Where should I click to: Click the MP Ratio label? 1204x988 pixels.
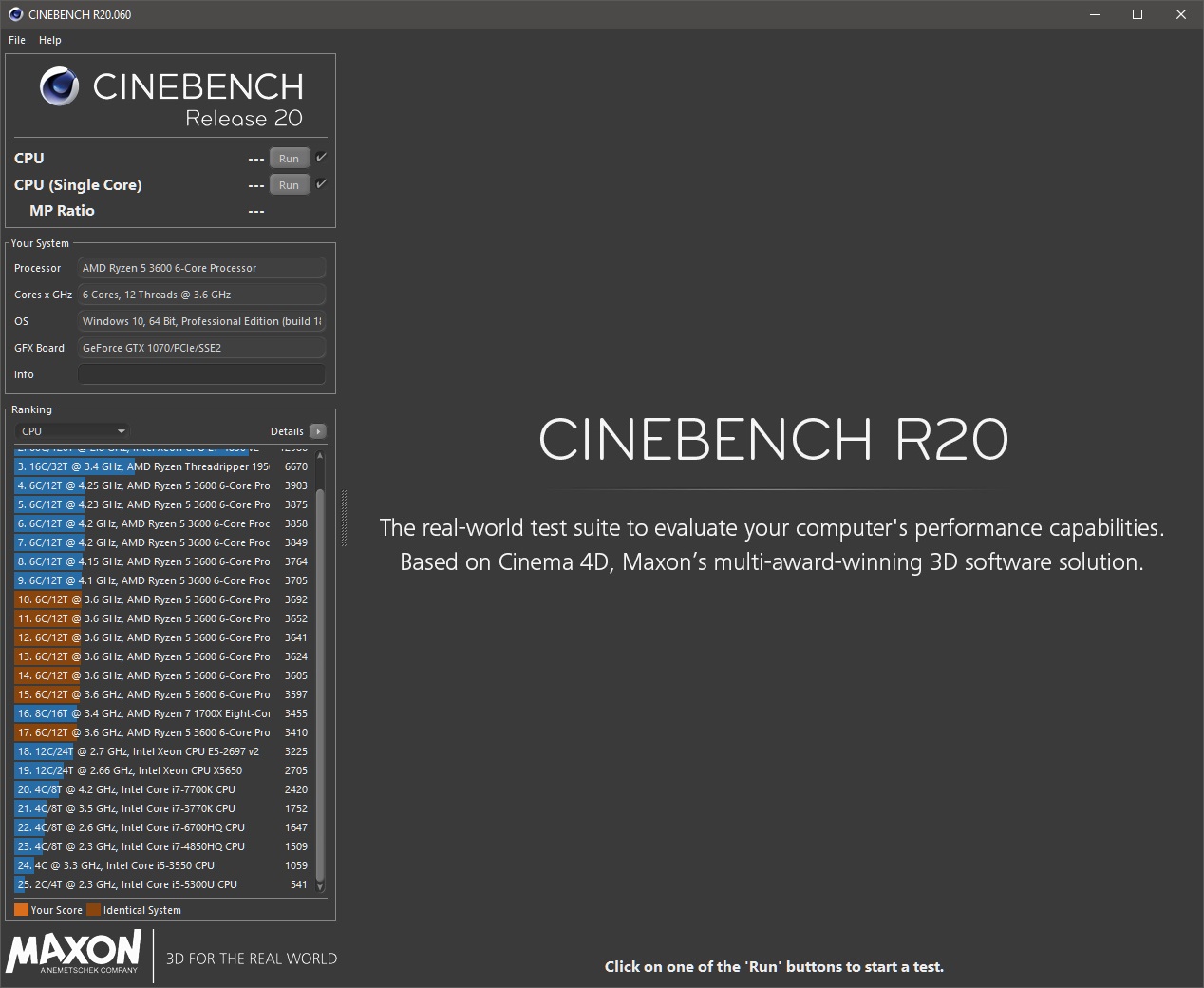tap(62, 211)
